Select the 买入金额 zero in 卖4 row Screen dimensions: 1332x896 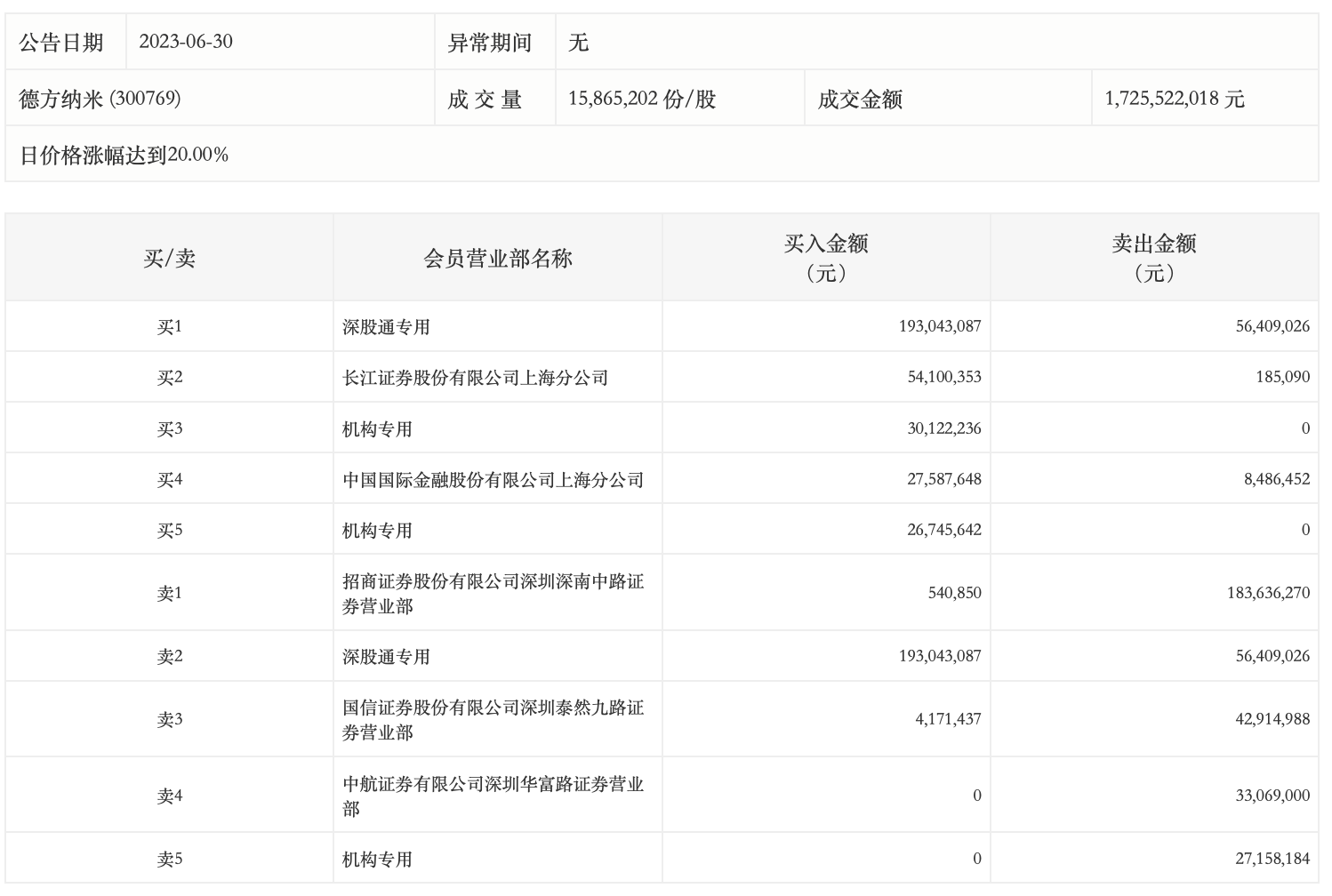point(977,796)
